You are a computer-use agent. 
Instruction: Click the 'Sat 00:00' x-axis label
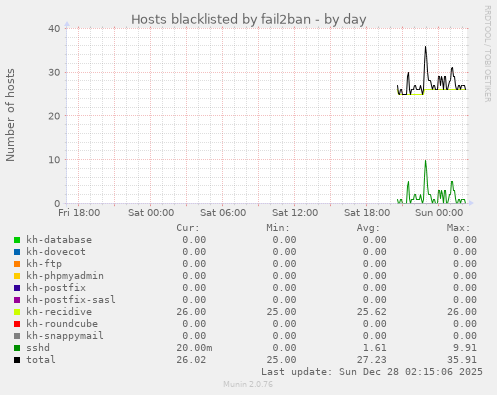[x=151, y=213]
